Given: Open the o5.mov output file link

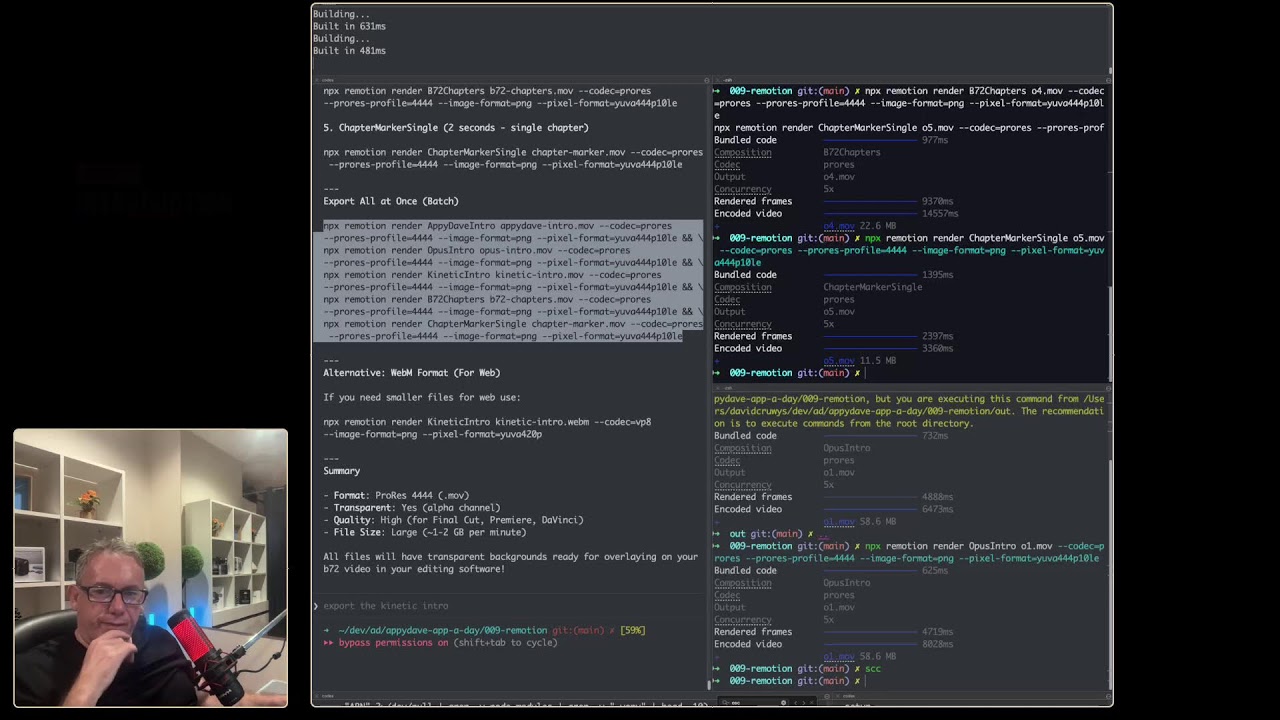Looking at the screenshot, I should [x=839, y=361].
